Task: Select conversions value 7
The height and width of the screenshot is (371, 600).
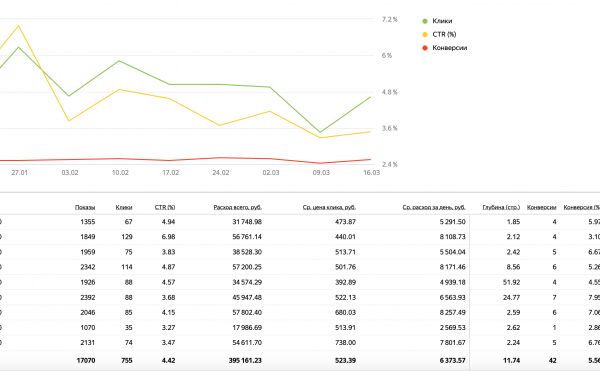Action: pyautogui.click(x=554, y=298)
